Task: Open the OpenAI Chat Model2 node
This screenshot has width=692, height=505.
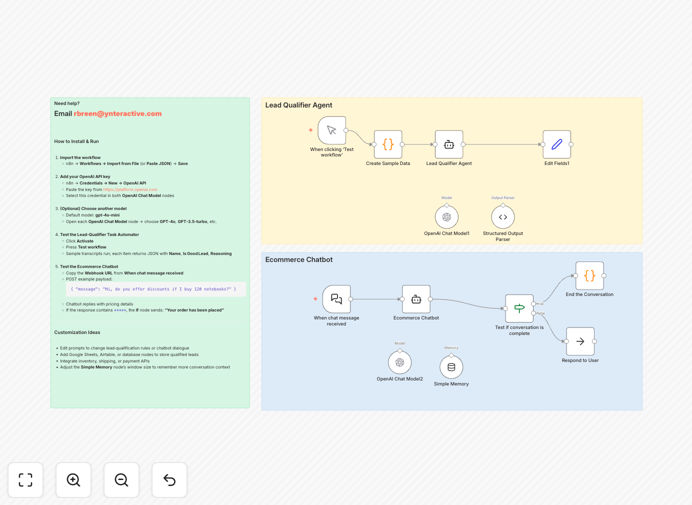Action: (x=400, y=362)
